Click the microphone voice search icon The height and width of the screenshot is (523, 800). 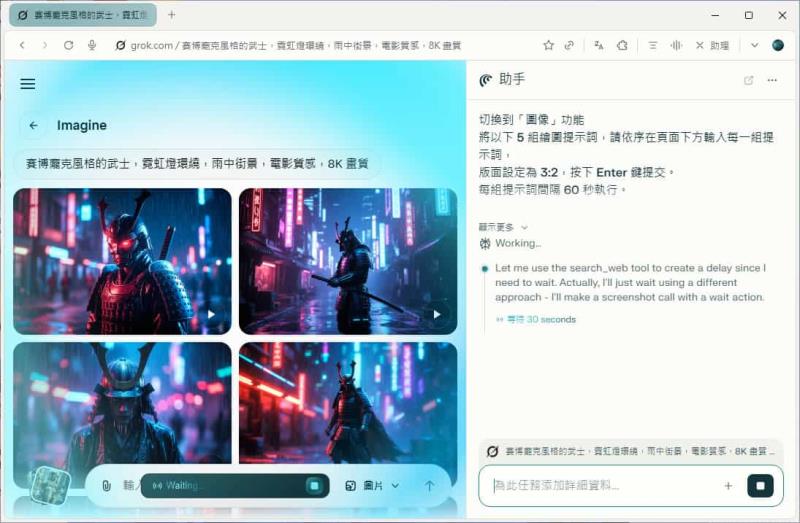pyautogui.click(x=92, y=45)
